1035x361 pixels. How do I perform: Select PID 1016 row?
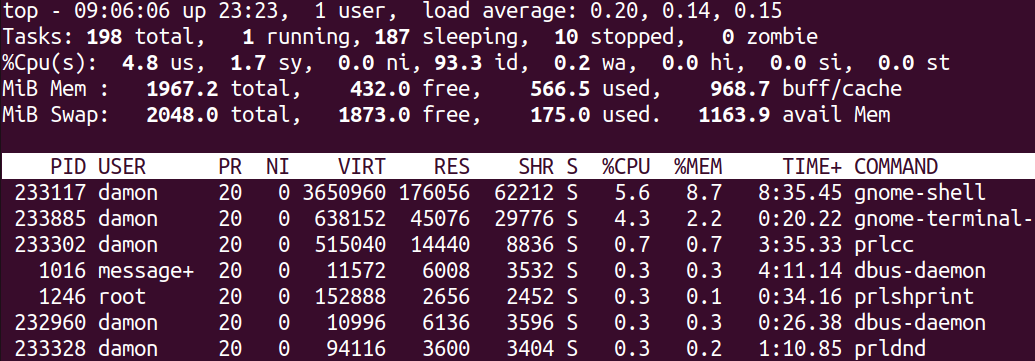[518, 271]
